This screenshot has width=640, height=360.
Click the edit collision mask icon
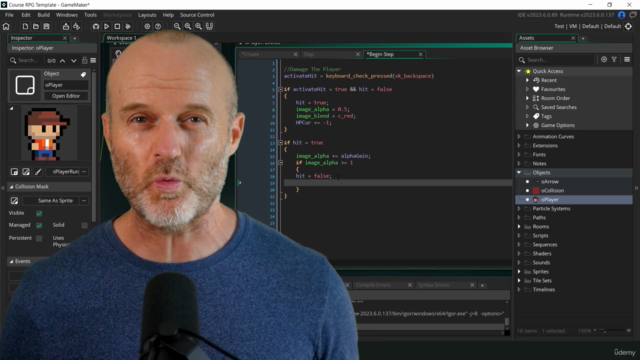click(14, 200)
